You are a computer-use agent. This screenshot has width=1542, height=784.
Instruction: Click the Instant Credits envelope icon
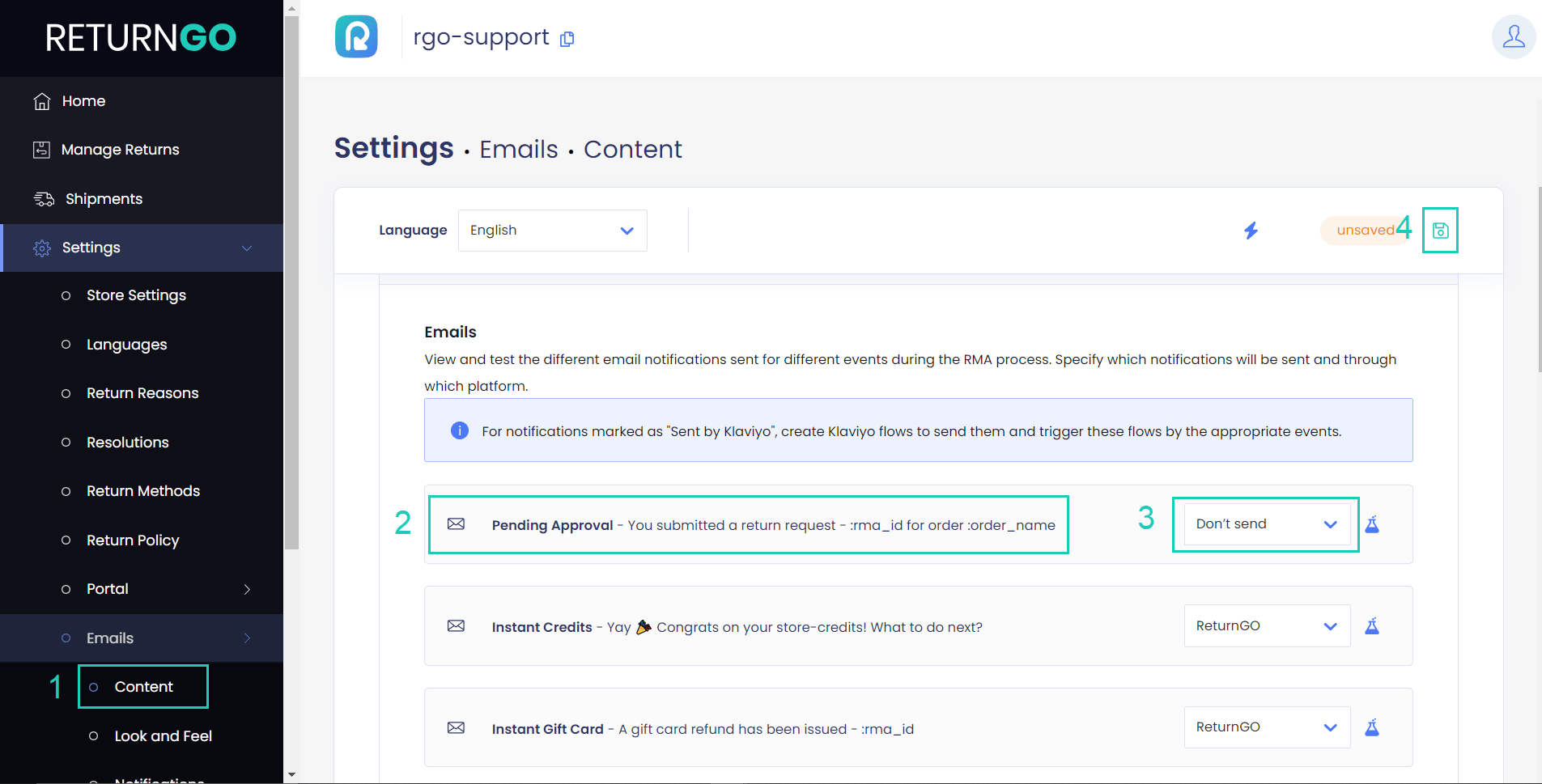(x=457, y=626)
